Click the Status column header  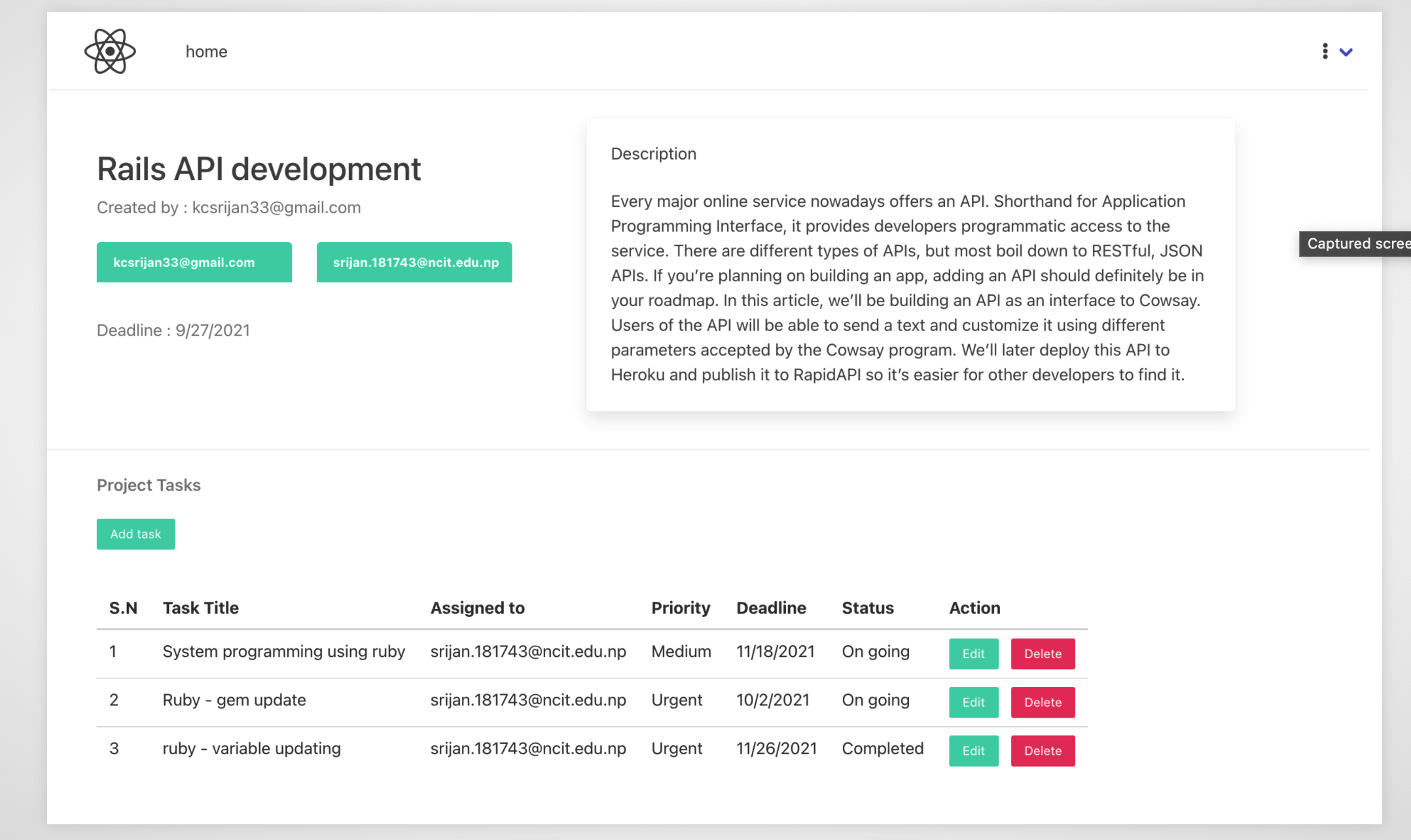pos(868,608)
